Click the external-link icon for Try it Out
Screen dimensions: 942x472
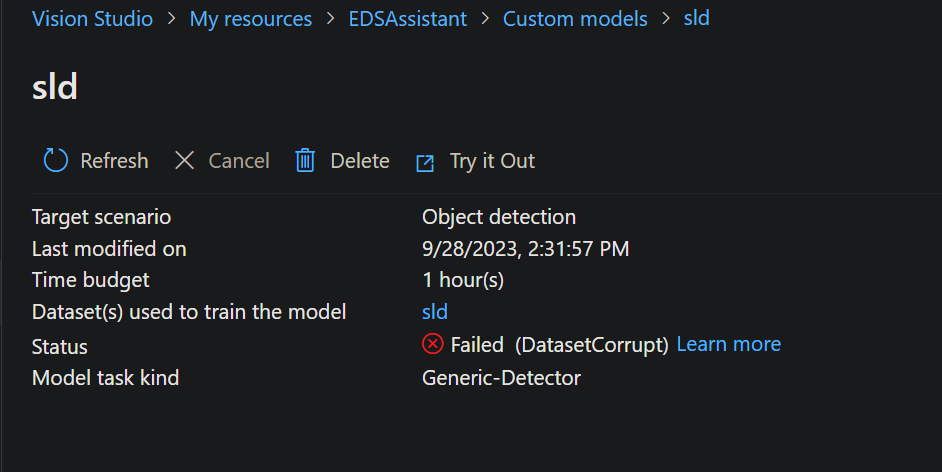(x=425, y=163)
